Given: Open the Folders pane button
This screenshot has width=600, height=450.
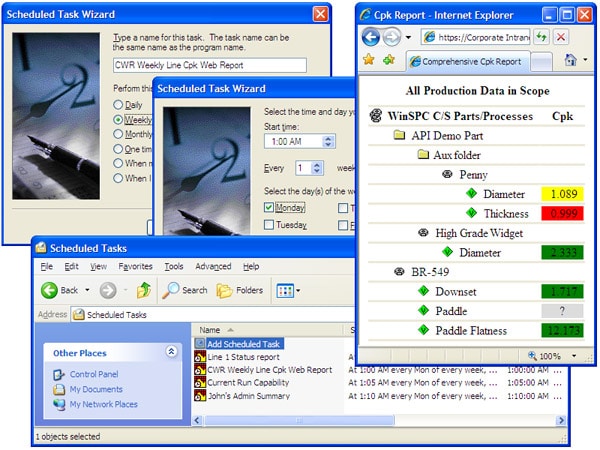Looking at the screenshot, I should click(238, 290).
